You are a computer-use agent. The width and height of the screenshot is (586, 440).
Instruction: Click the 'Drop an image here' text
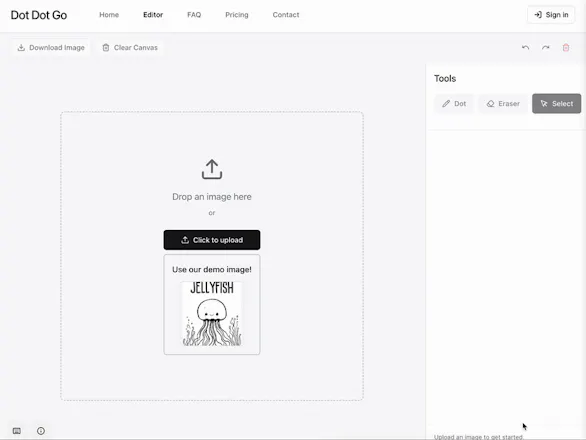click(x=212, y=197)
